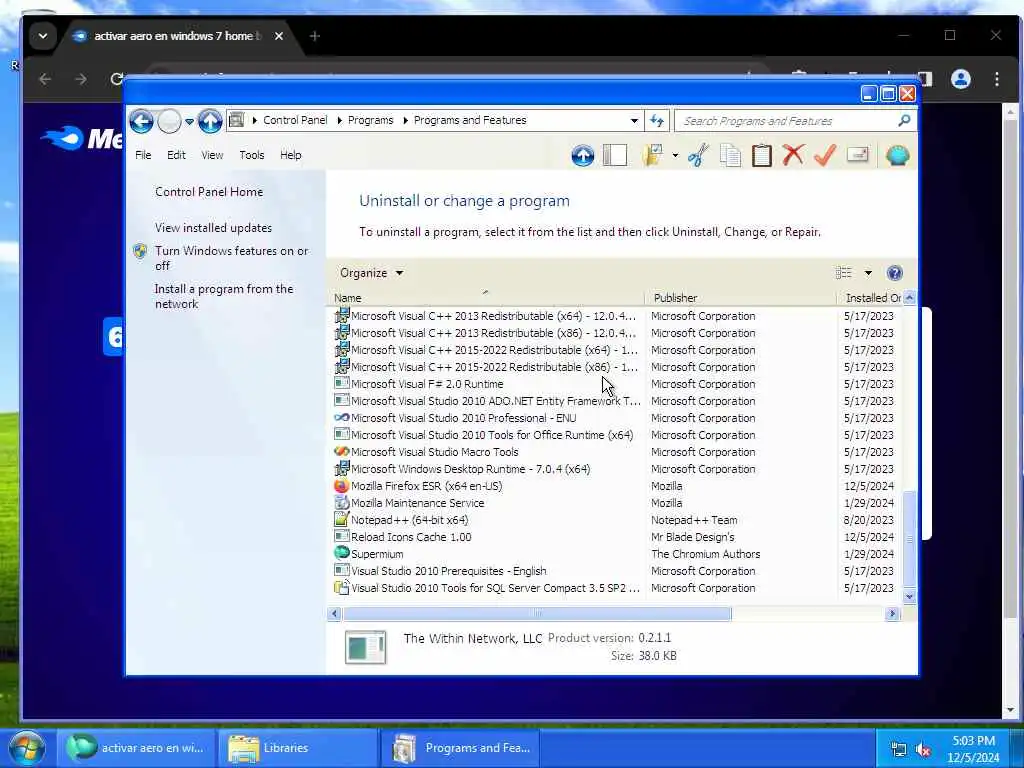The width and height of the screenshot is (1024, 768).
Task: Sort by the Publisher column header
Action: click(x=741, y=298)
